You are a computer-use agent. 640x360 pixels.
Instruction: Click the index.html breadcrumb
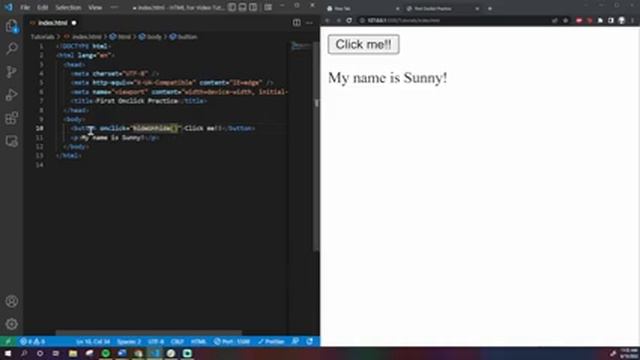(86, 37)
